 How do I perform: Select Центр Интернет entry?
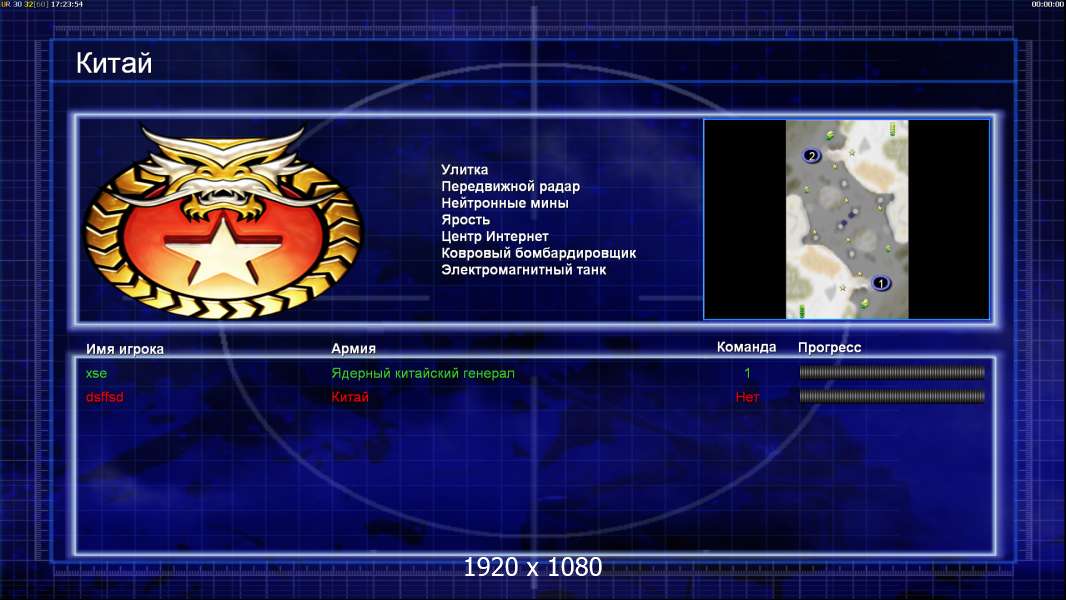(494, 236)
